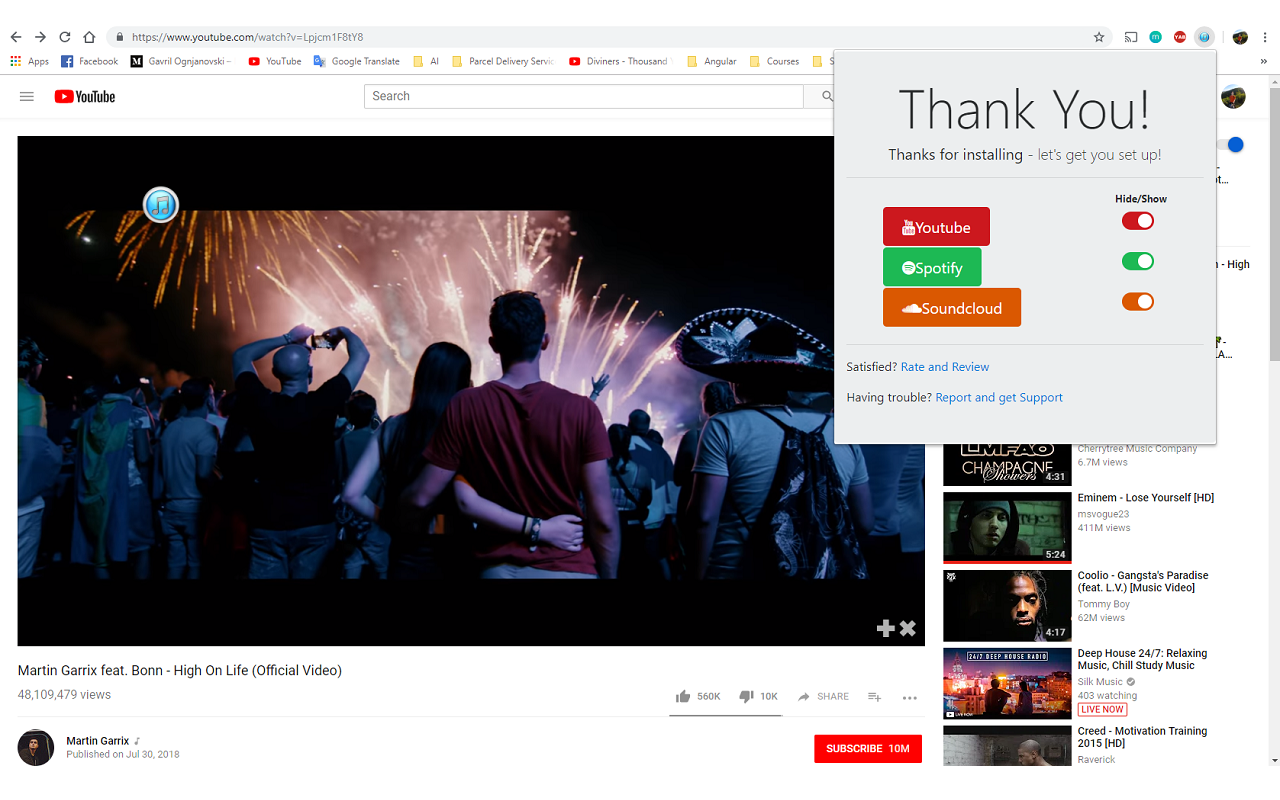Click the teal 'm' extension icon
Screen dimensions: 1280x800
1156,37
